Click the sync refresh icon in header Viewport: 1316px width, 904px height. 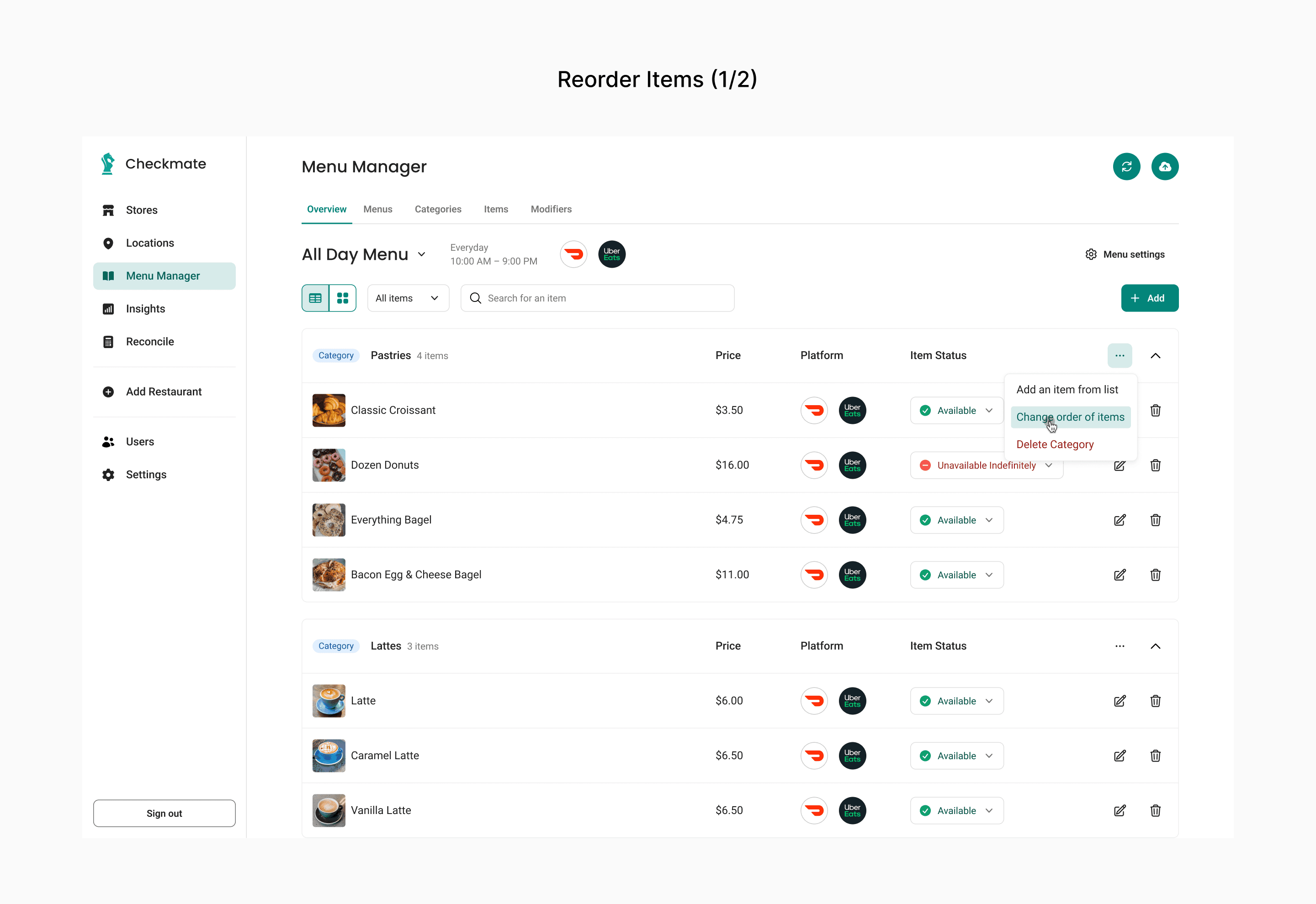(1126, 167)
